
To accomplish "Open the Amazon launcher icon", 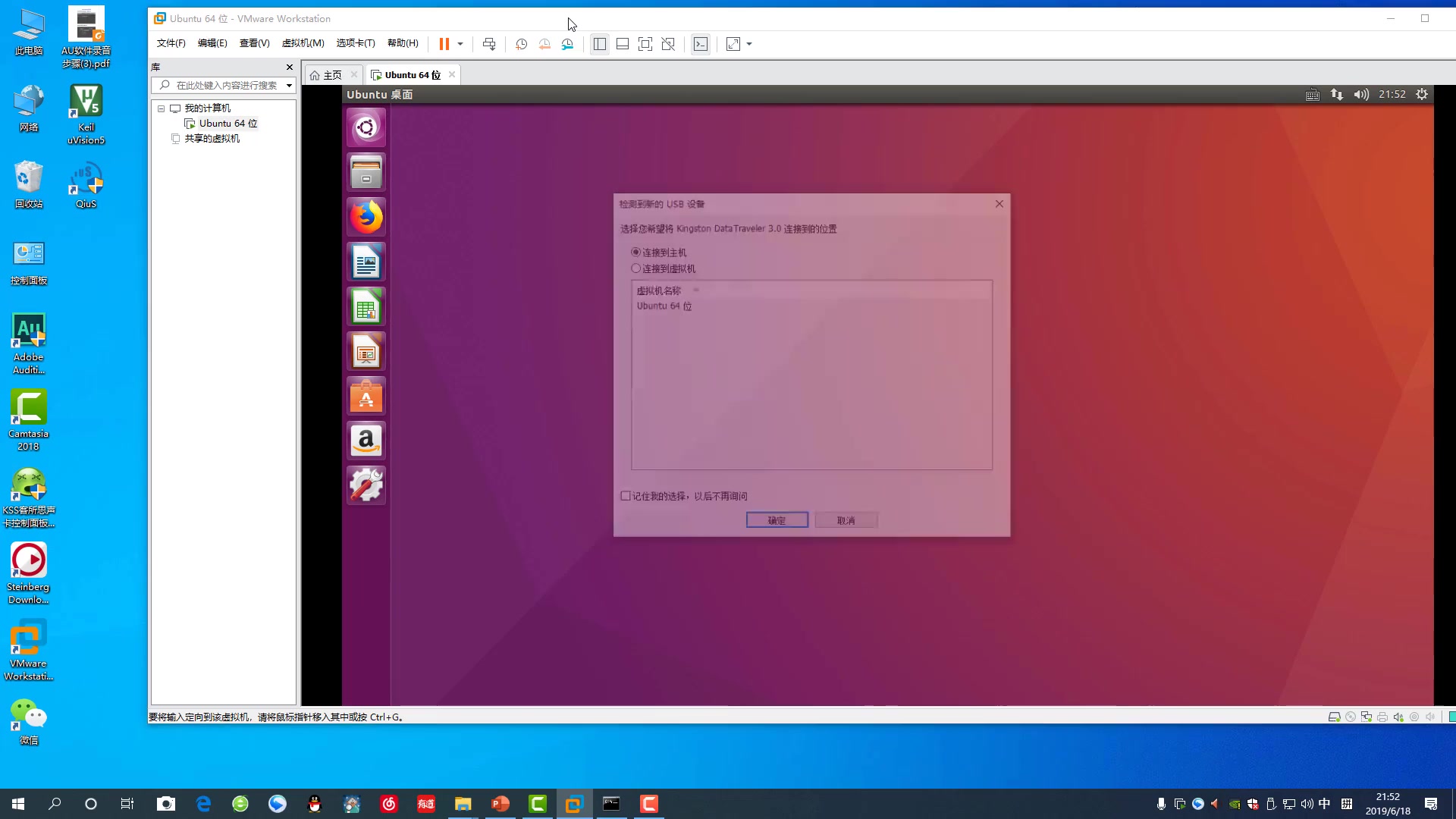I will pyautogui.click(x=366, y=441).
